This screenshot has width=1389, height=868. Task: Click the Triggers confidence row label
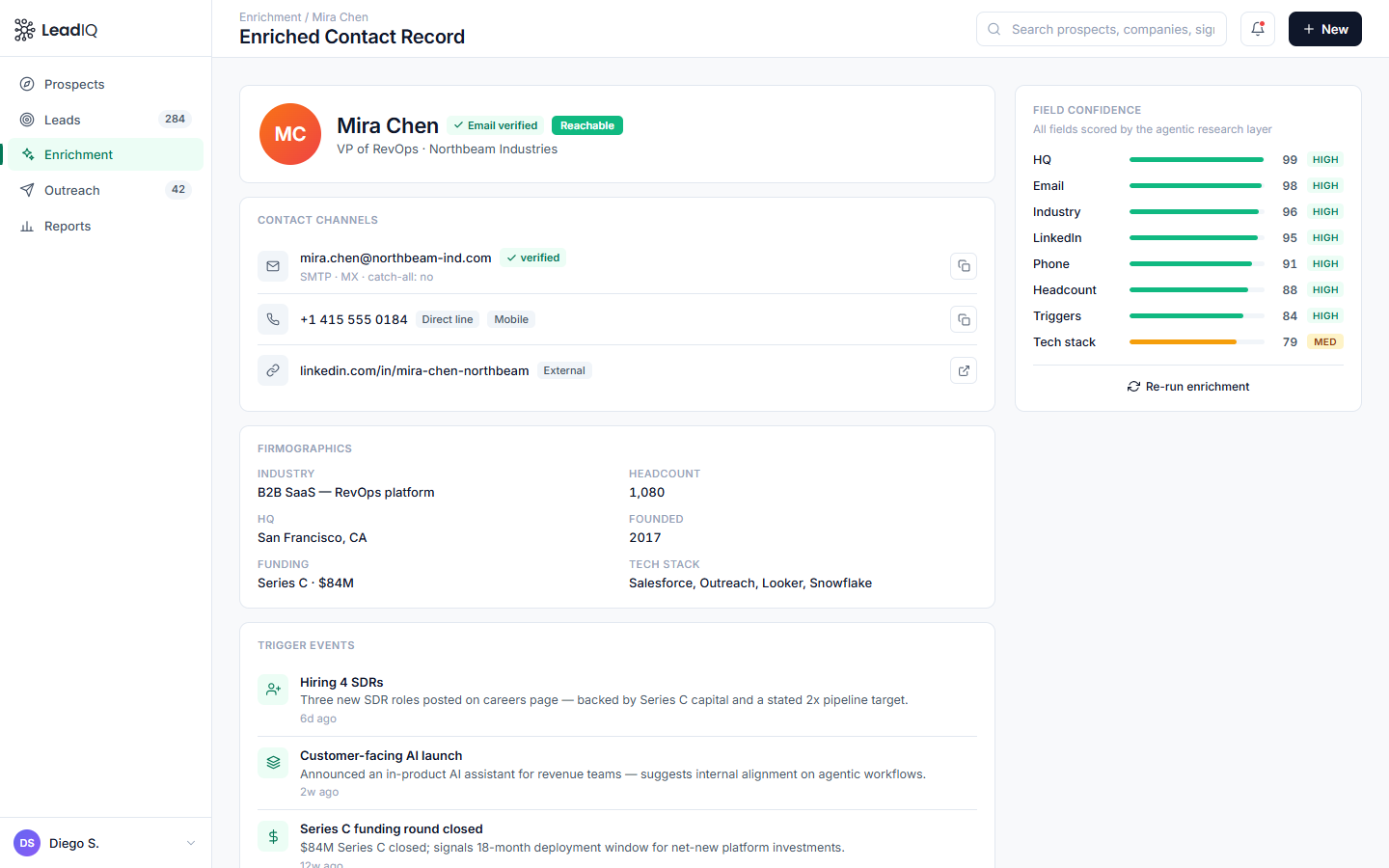tap(1057, 316)
